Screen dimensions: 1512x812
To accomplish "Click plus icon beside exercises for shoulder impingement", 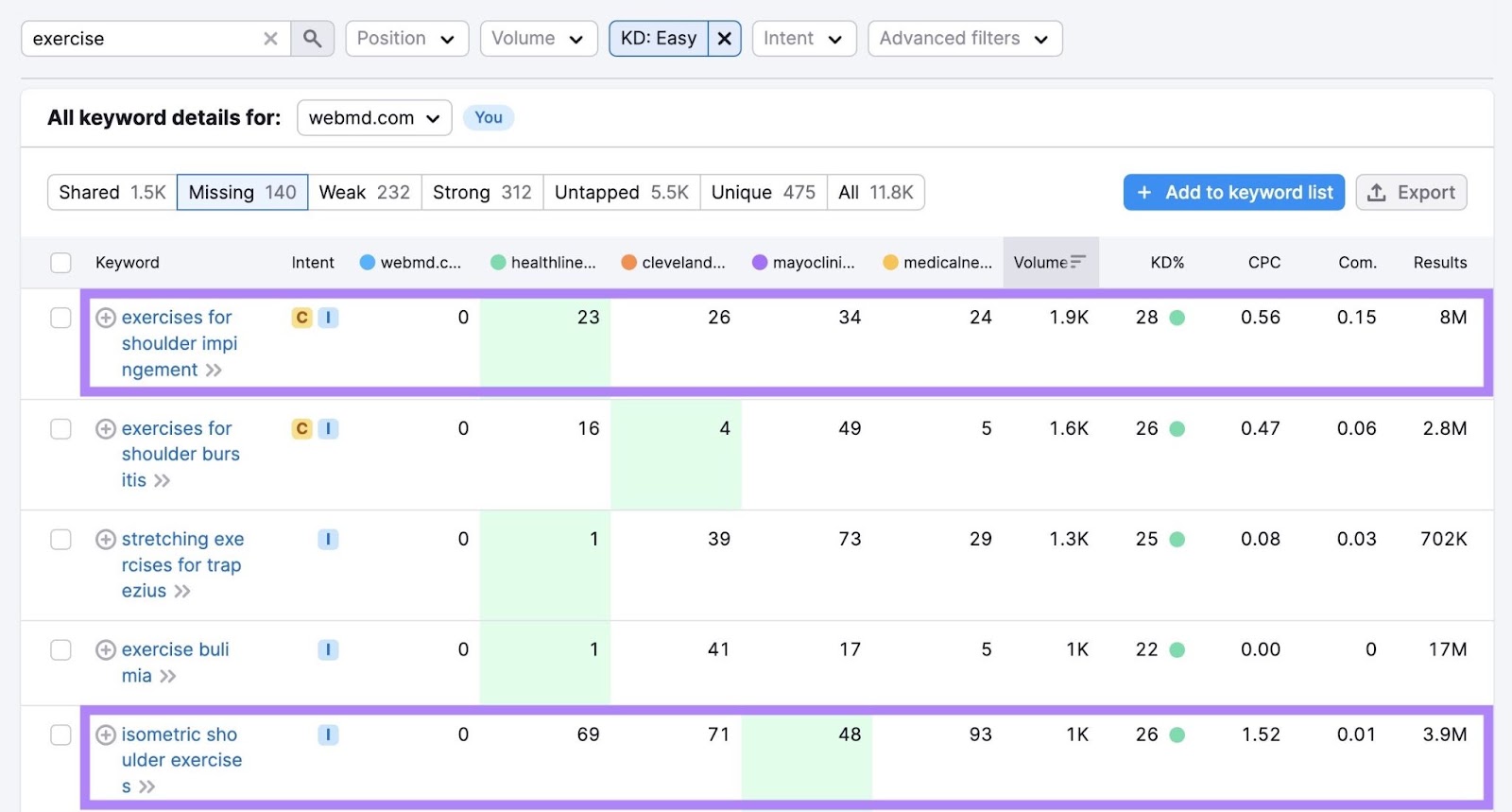I will (106, 319).
